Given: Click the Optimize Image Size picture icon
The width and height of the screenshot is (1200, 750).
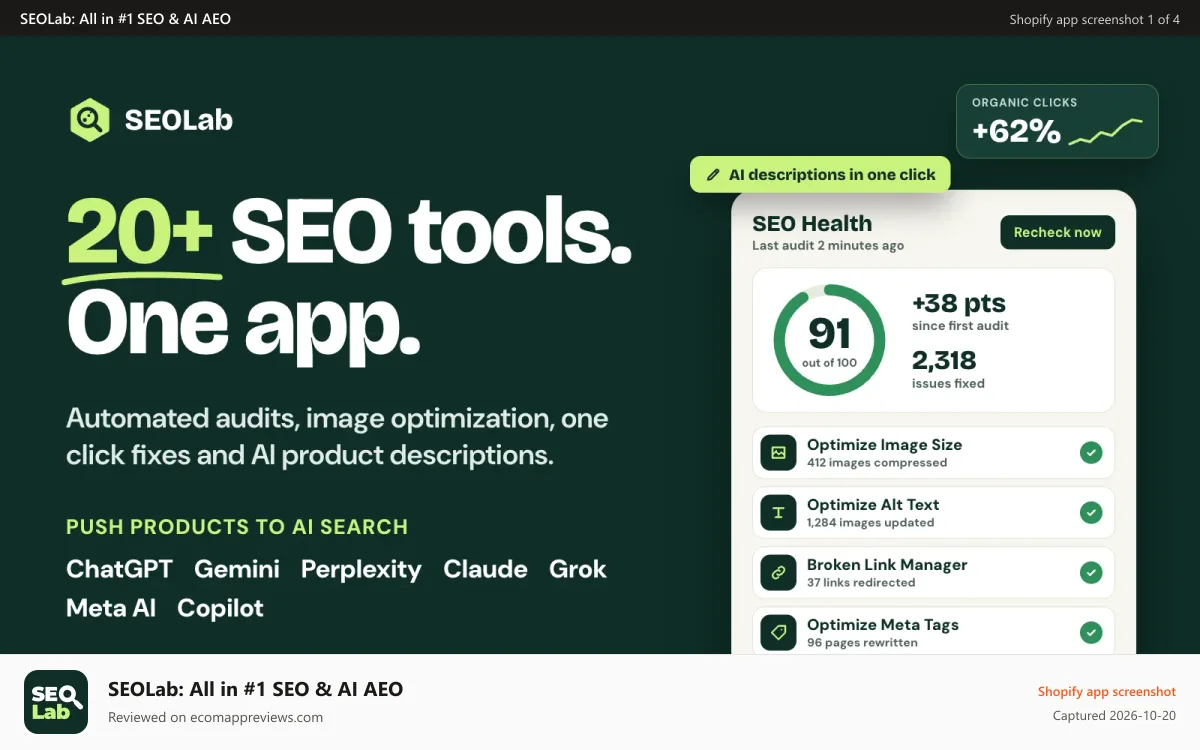Looking at the screenshot, I should tap(779, 453).
